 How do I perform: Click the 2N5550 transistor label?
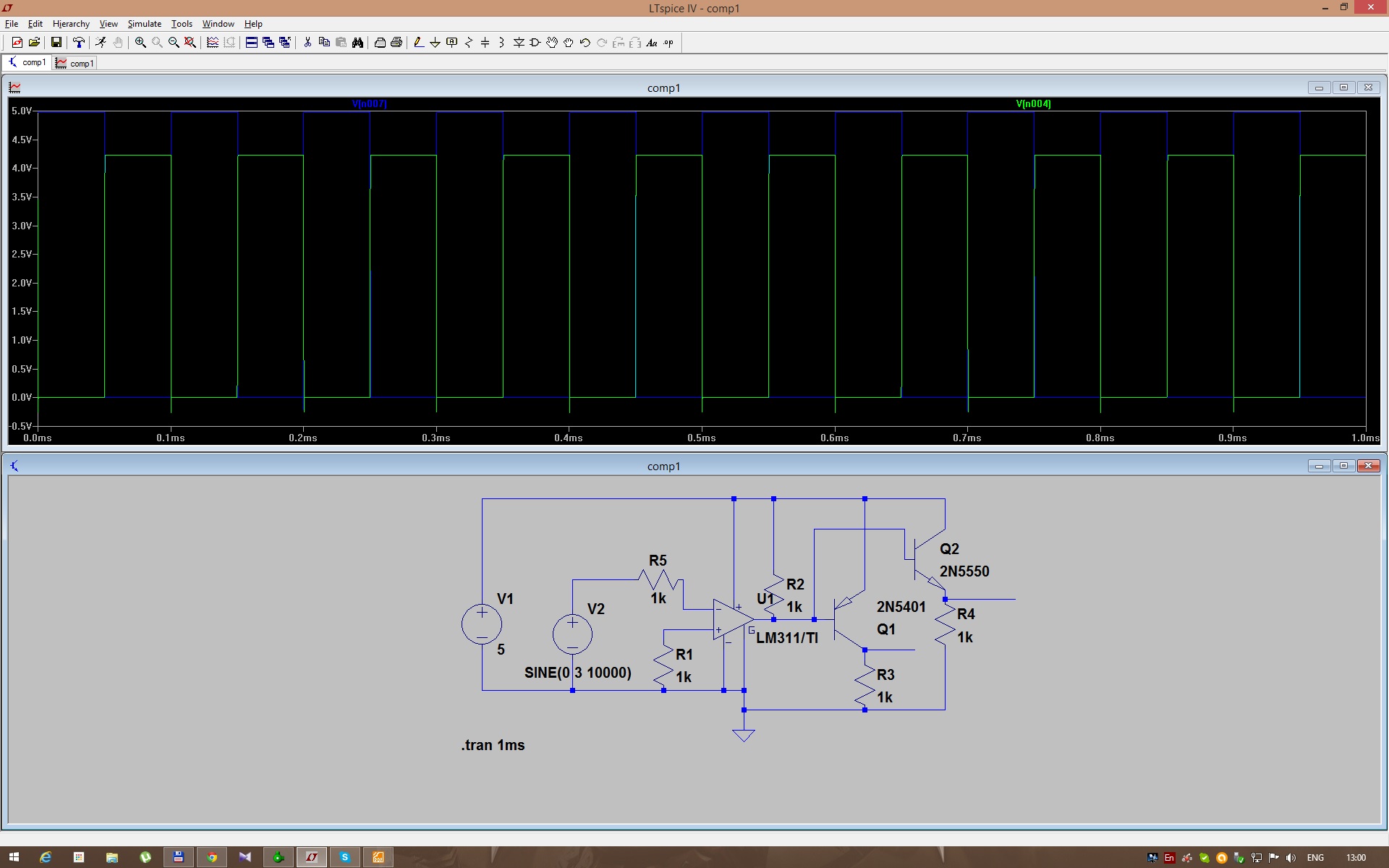coord(964,571)
